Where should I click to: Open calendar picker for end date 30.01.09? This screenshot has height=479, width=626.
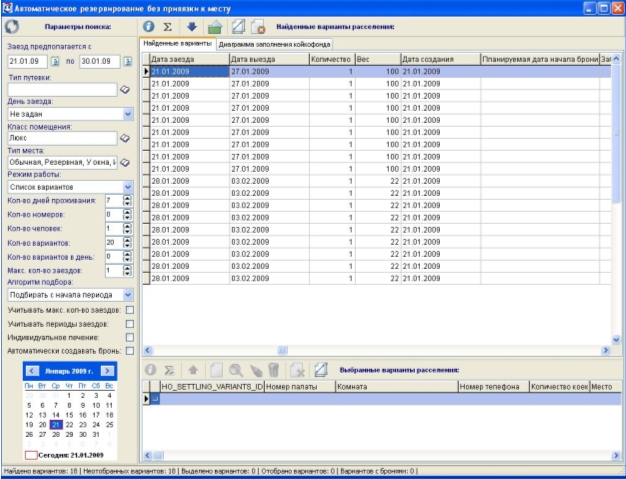[128, 61]
